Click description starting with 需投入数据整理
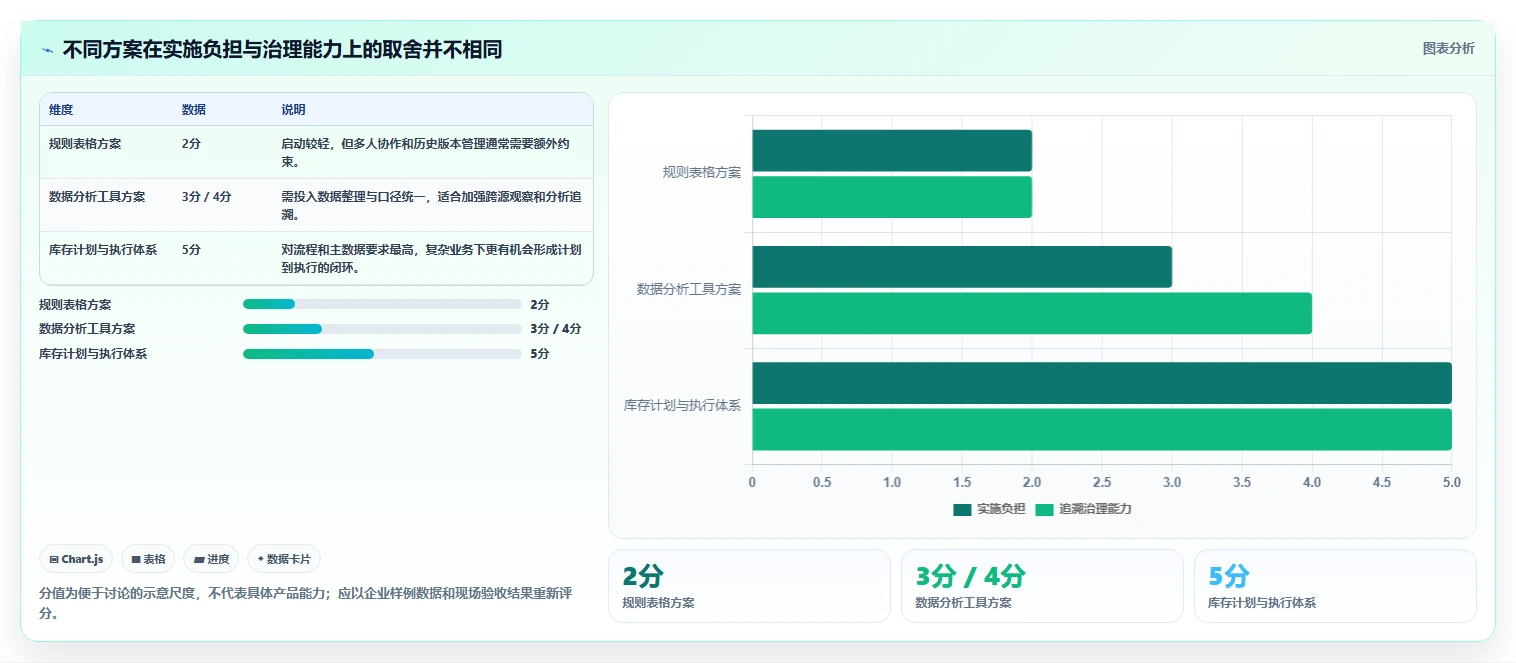The height and width of the screenshot is (663, 1516). point(431,205)
